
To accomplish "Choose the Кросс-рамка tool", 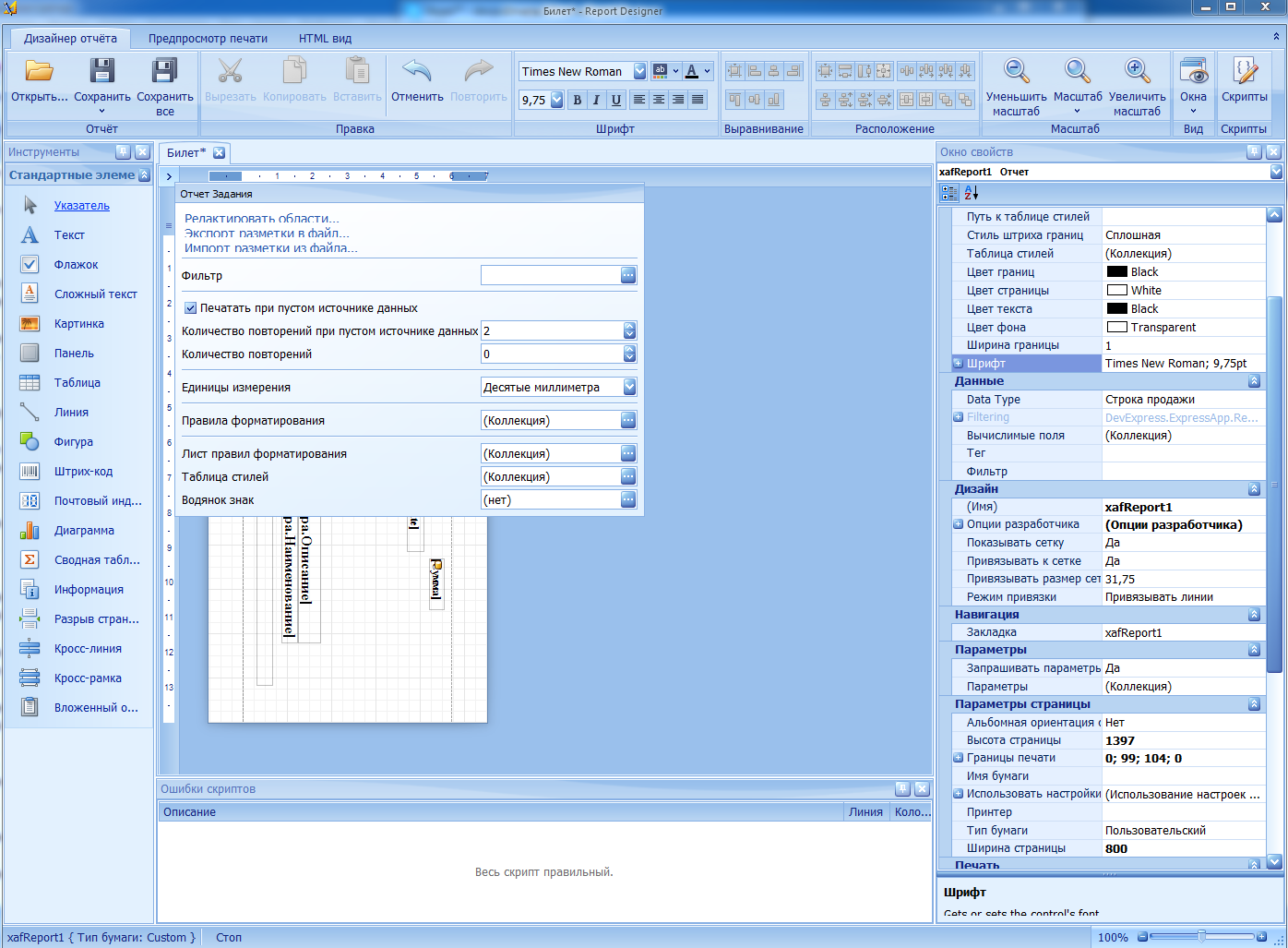I will tap(88, 678).
